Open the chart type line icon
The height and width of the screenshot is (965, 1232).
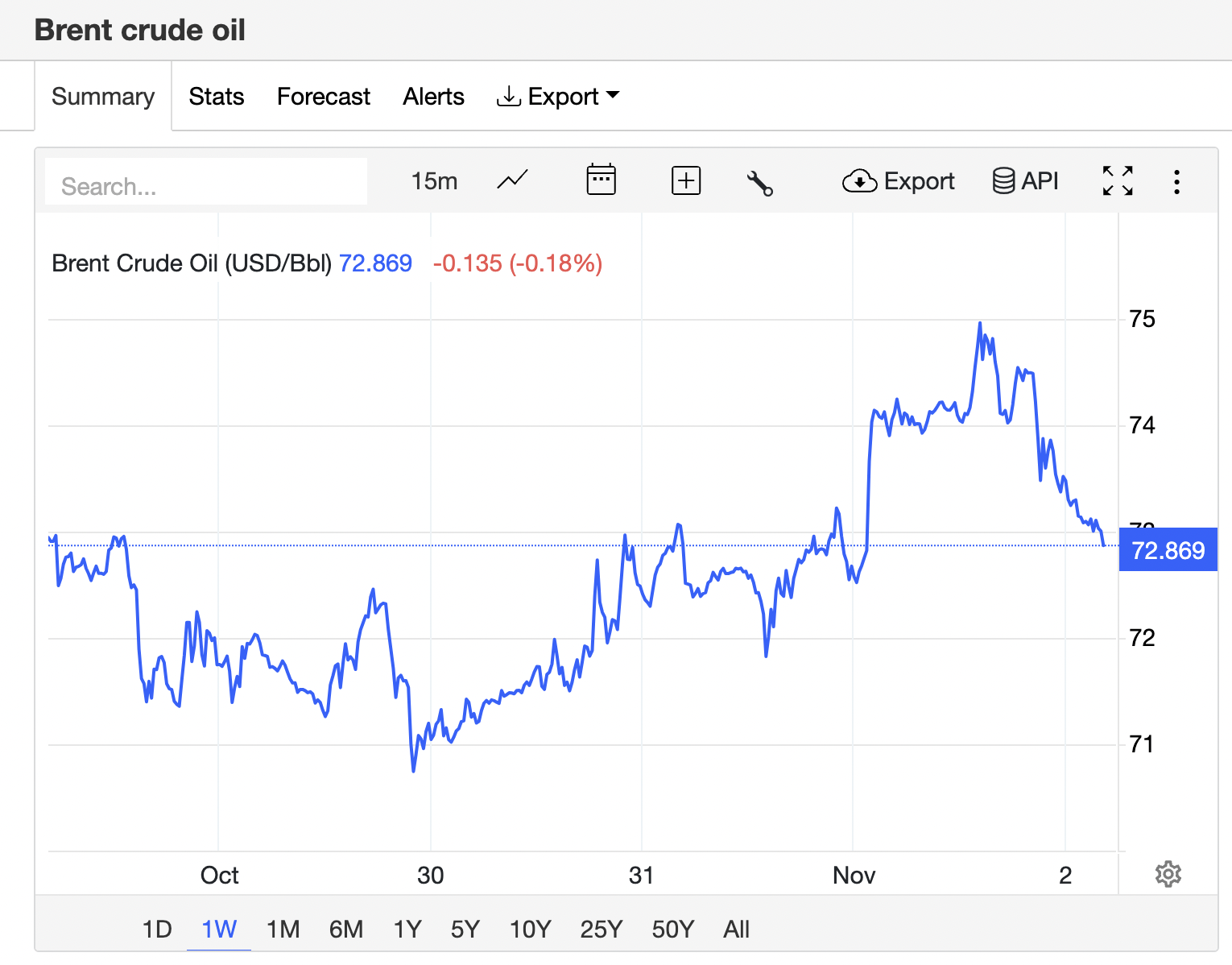(512, 180)
